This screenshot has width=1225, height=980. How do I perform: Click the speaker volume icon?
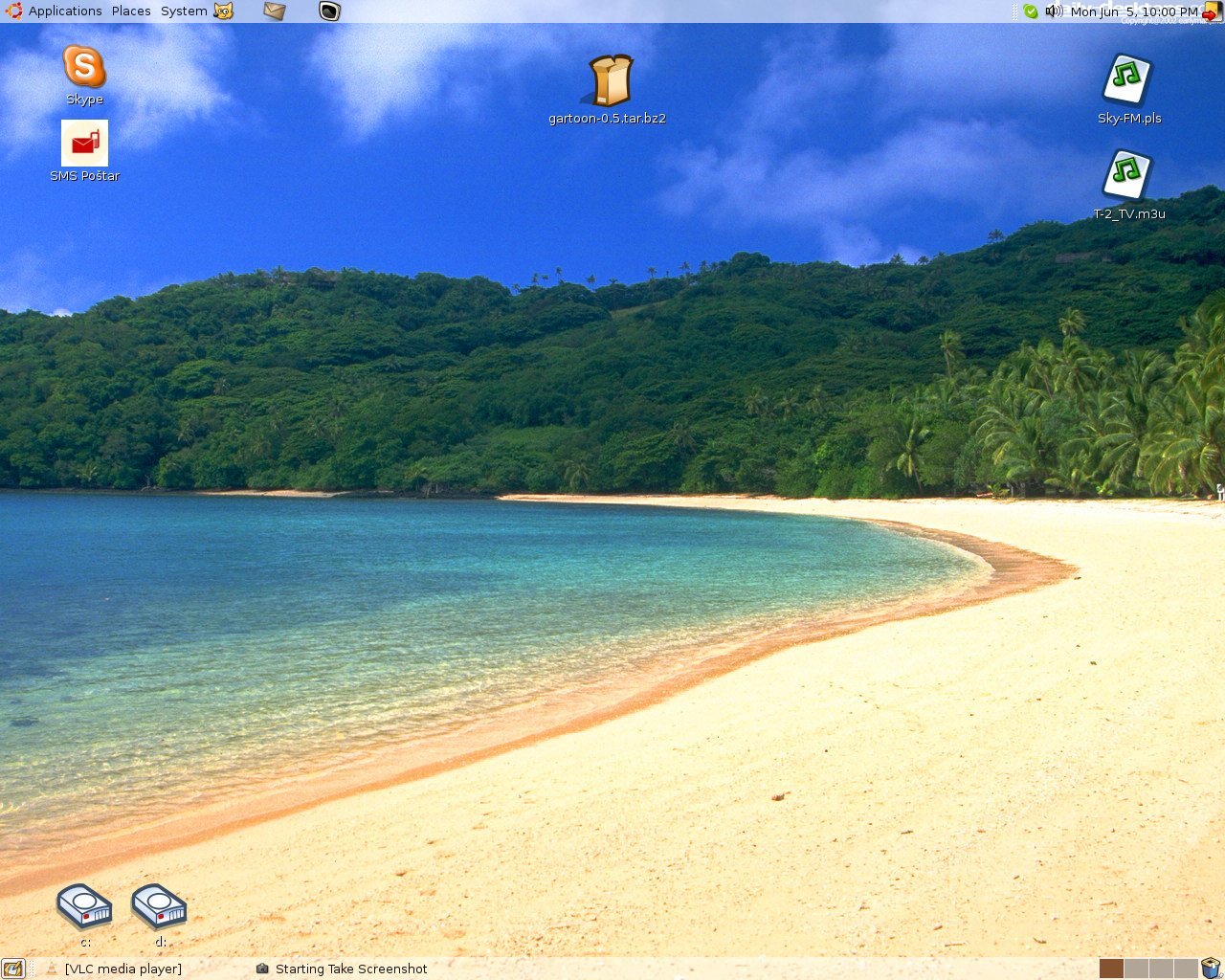pos(1054,11)
